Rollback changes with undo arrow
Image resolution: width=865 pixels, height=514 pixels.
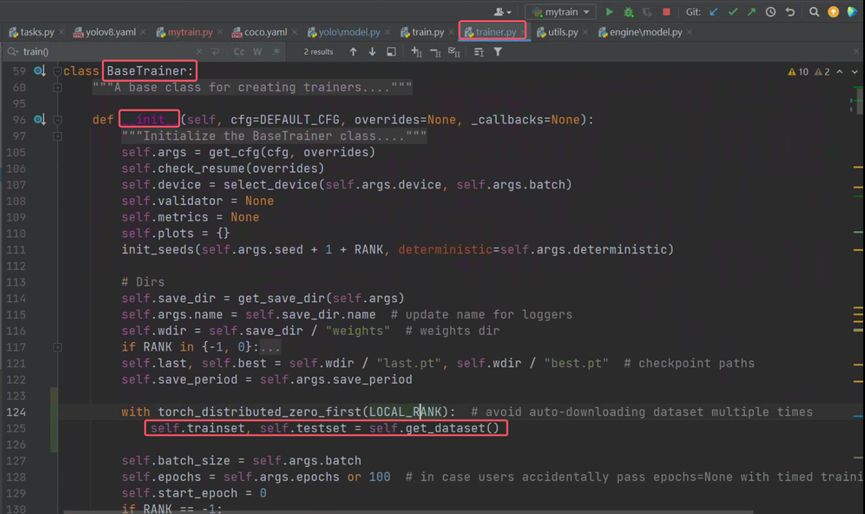tap(790, 12)
